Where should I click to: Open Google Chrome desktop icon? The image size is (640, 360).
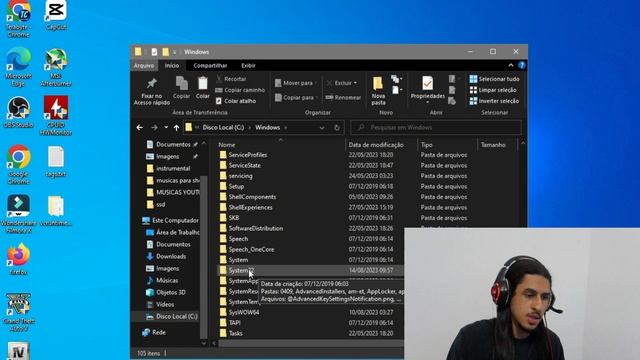[x=18, y=164]
